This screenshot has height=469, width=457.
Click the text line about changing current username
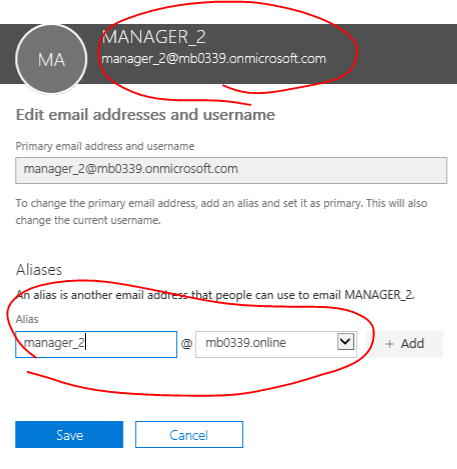pos(88,220)
